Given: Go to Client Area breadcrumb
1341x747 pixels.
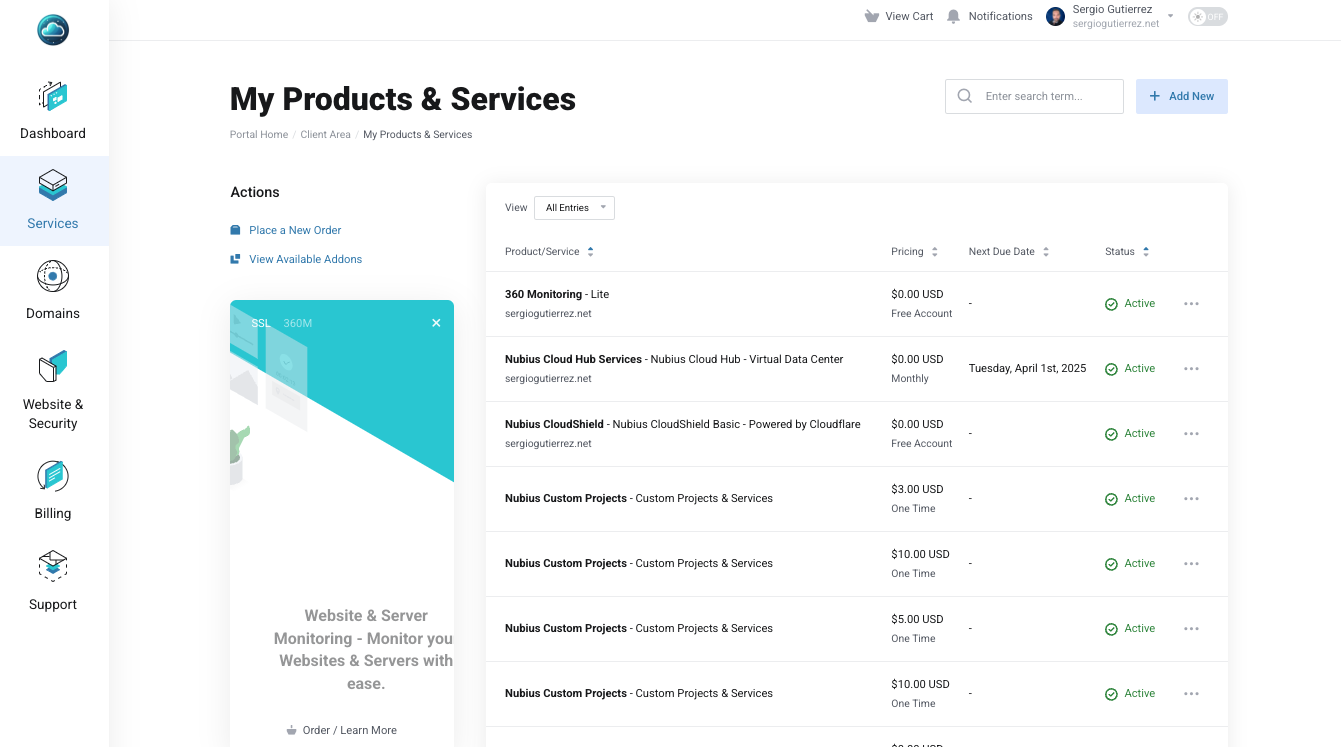Looking at the screenshot, I should [x=326, y=134].
